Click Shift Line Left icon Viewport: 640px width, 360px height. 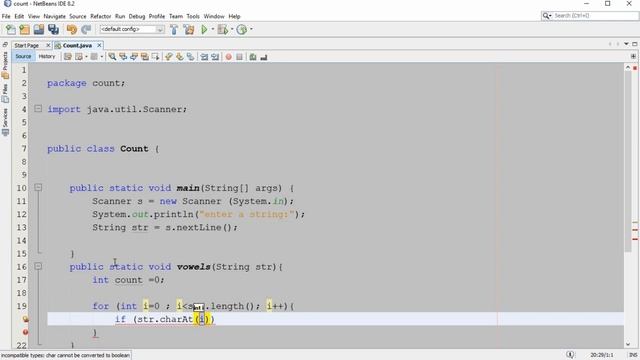coord(204,57)
